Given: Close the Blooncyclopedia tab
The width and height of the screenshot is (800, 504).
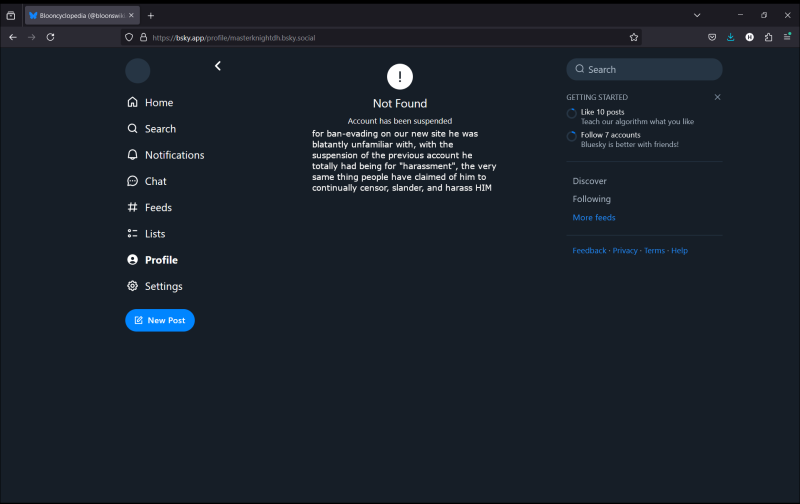Looking at the screenshot, I should pos(131,15).
